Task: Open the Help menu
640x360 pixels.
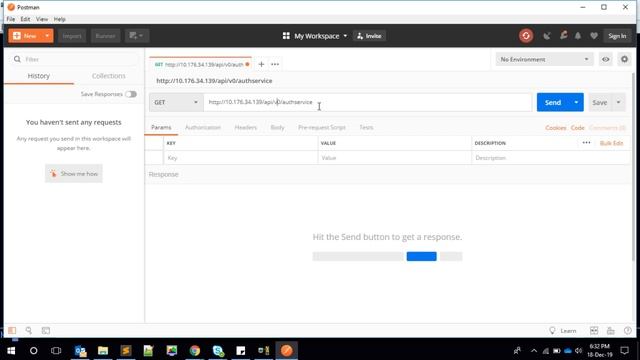Action: (x=60, y=19)
